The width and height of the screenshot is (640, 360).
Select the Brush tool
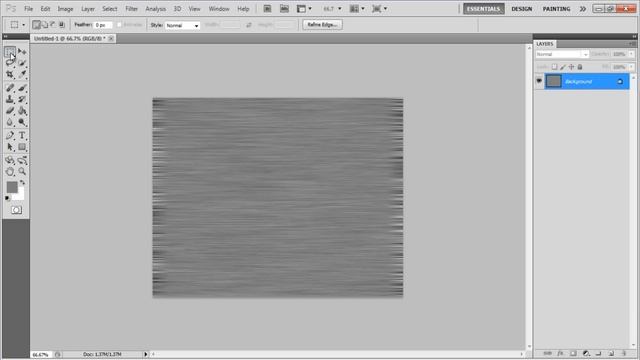tap(22, 88)
